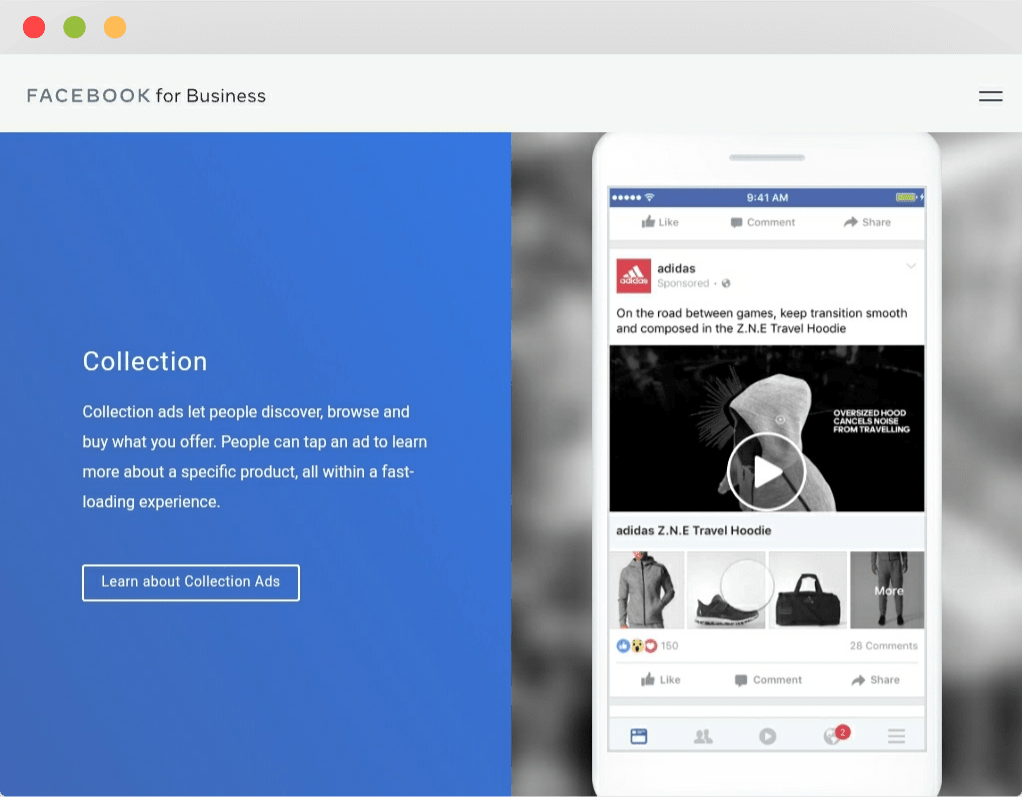
Task: Click the Collection heading
Action: coord(145,362)
